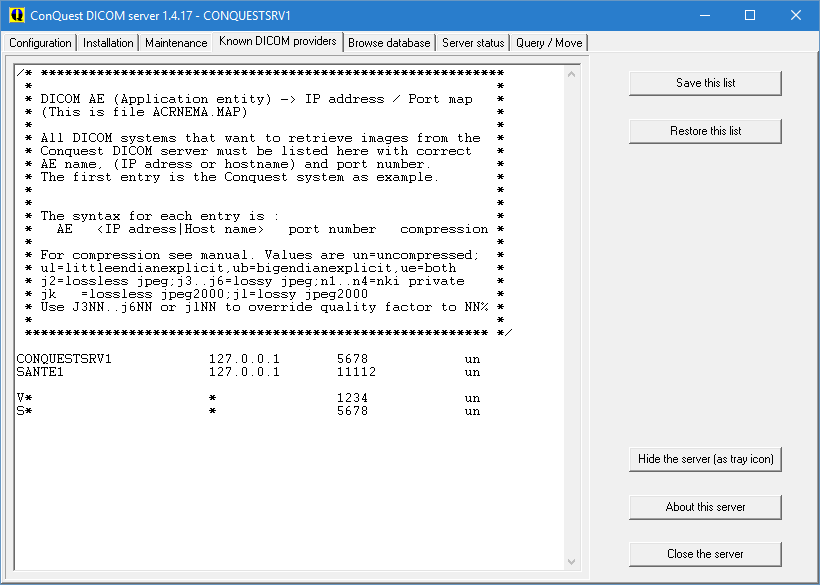Screen dimensions: 820x585
Task: Maximize the ConQuest server window
Action: coord(750,15)
